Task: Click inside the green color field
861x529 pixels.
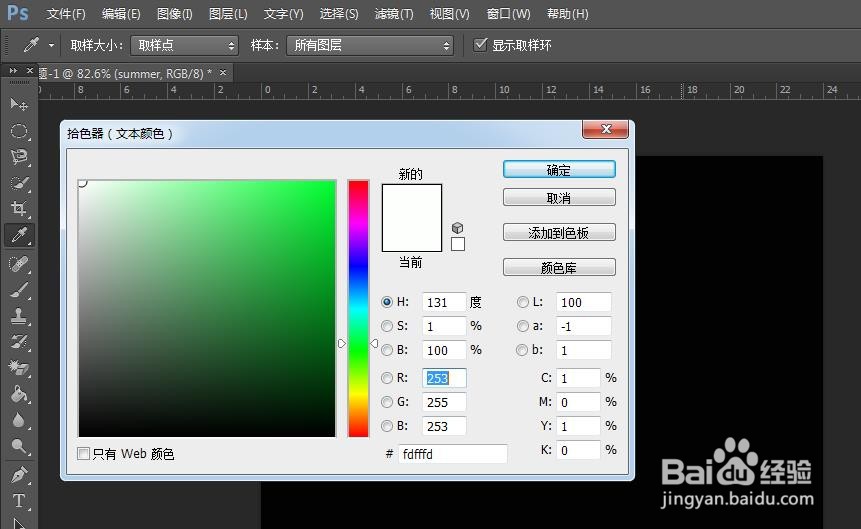Action: (207, 308)
